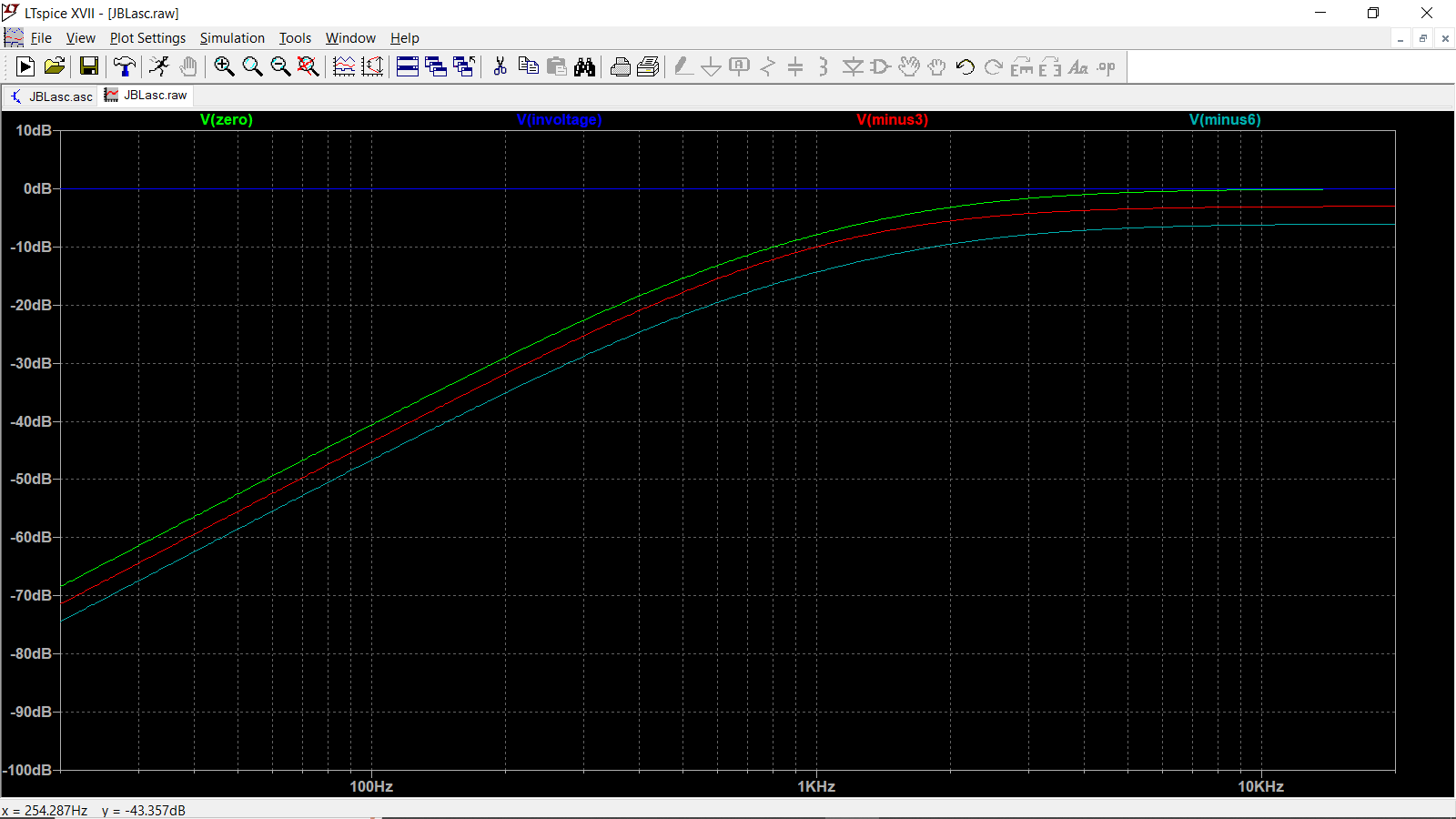Click the grayed Inductor icon
1456x819 pixels.
pos(824,66)
